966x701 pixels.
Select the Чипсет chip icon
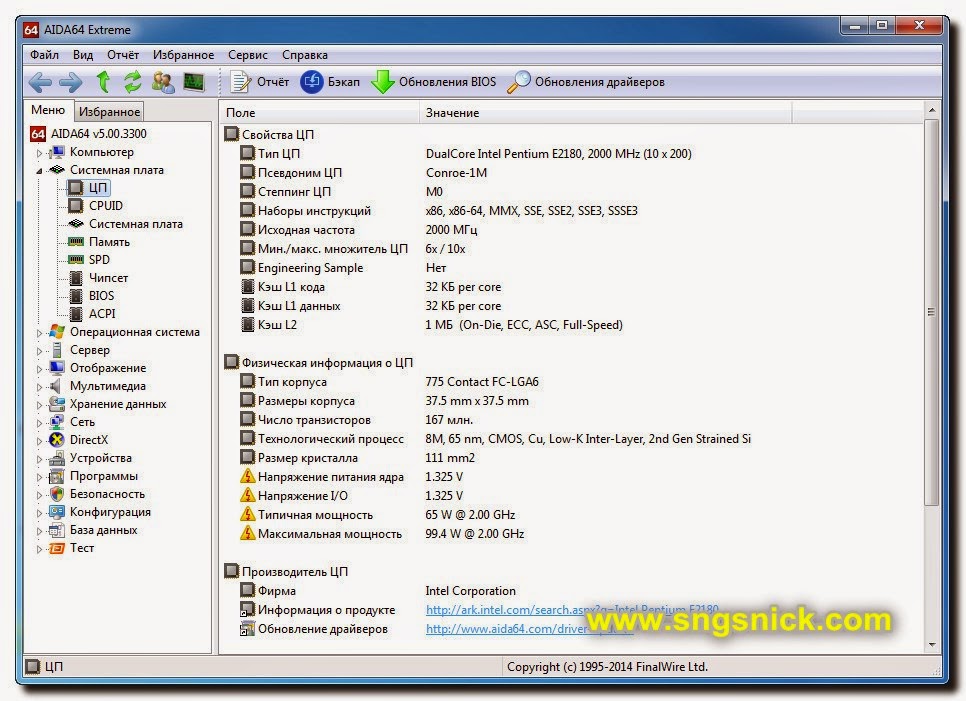click(76, 278)
